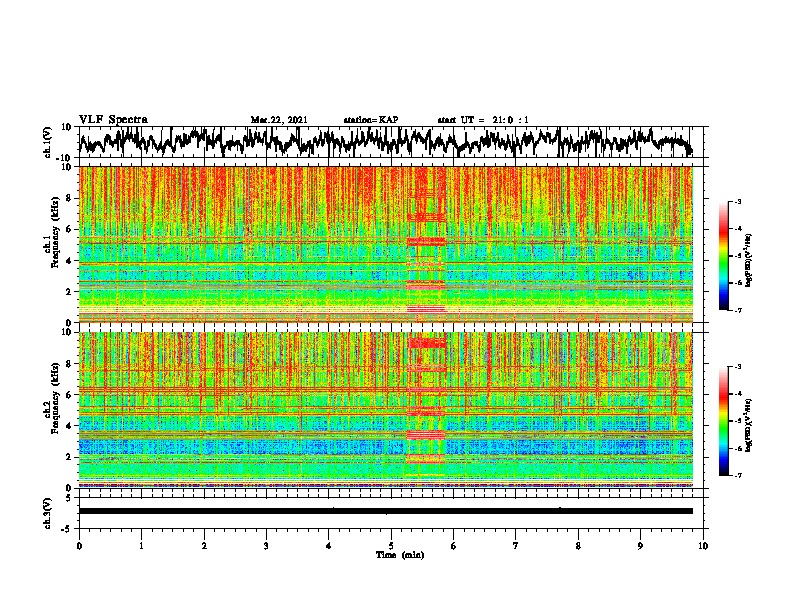Click the time axis tick label "9"
Screen dimensions: 792x612
[640, 546]
